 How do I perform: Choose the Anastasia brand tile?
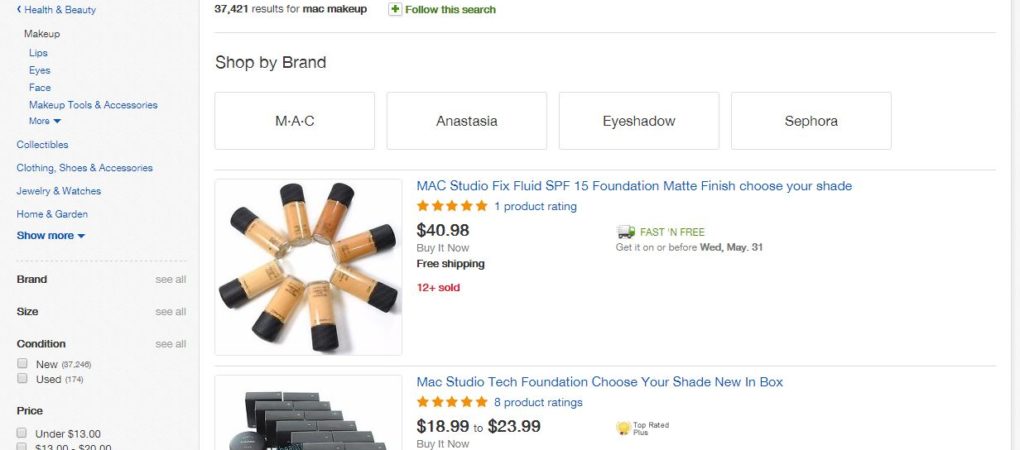467,121
